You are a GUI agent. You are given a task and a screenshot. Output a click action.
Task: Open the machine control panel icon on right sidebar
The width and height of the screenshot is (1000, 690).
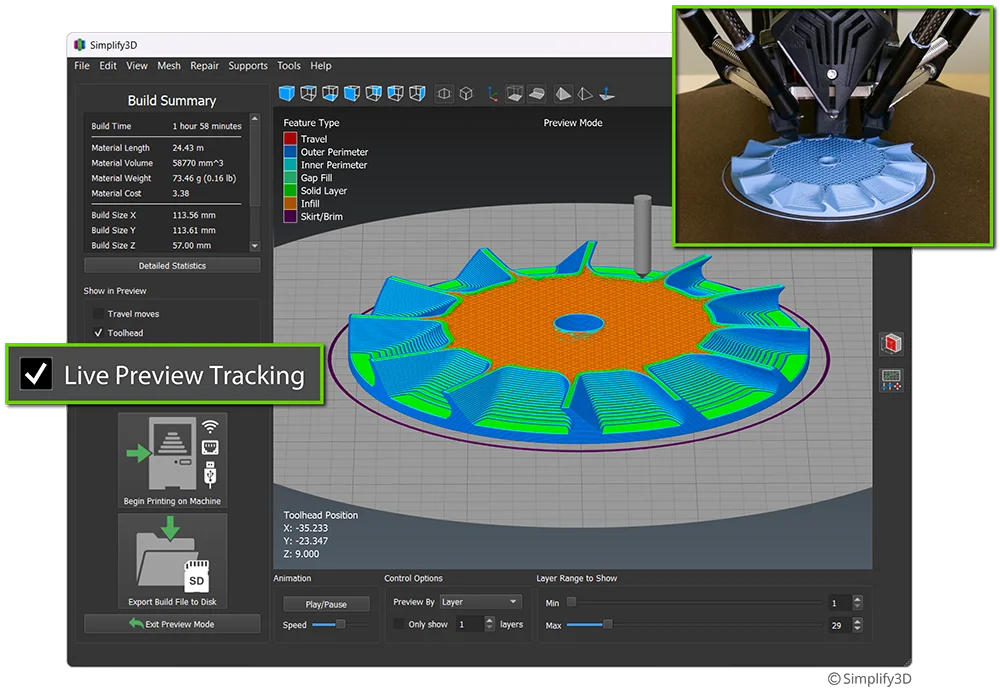click(x=891, y=380)
